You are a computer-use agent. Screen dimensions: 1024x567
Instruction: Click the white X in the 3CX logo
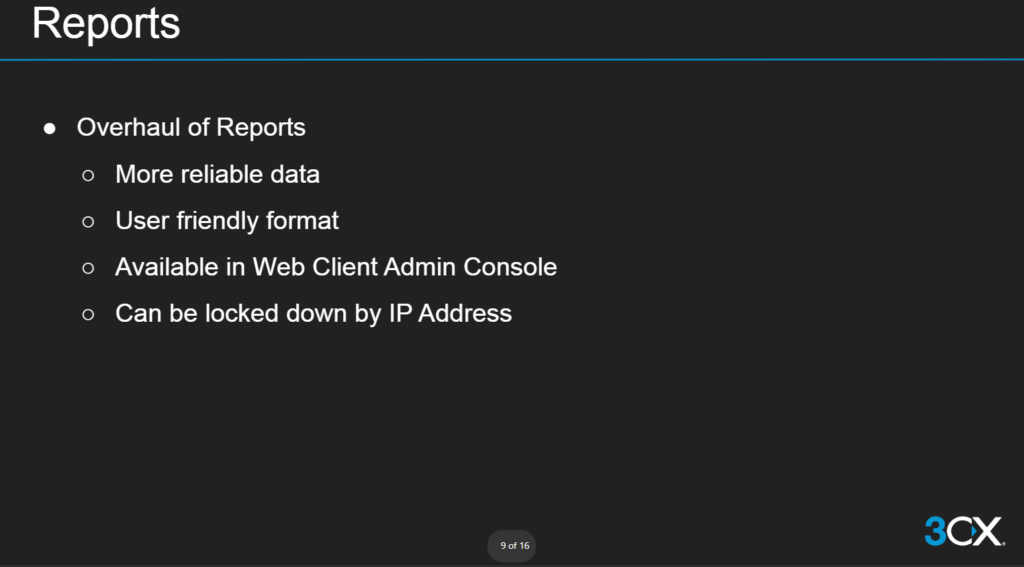(x=987, y=531)
